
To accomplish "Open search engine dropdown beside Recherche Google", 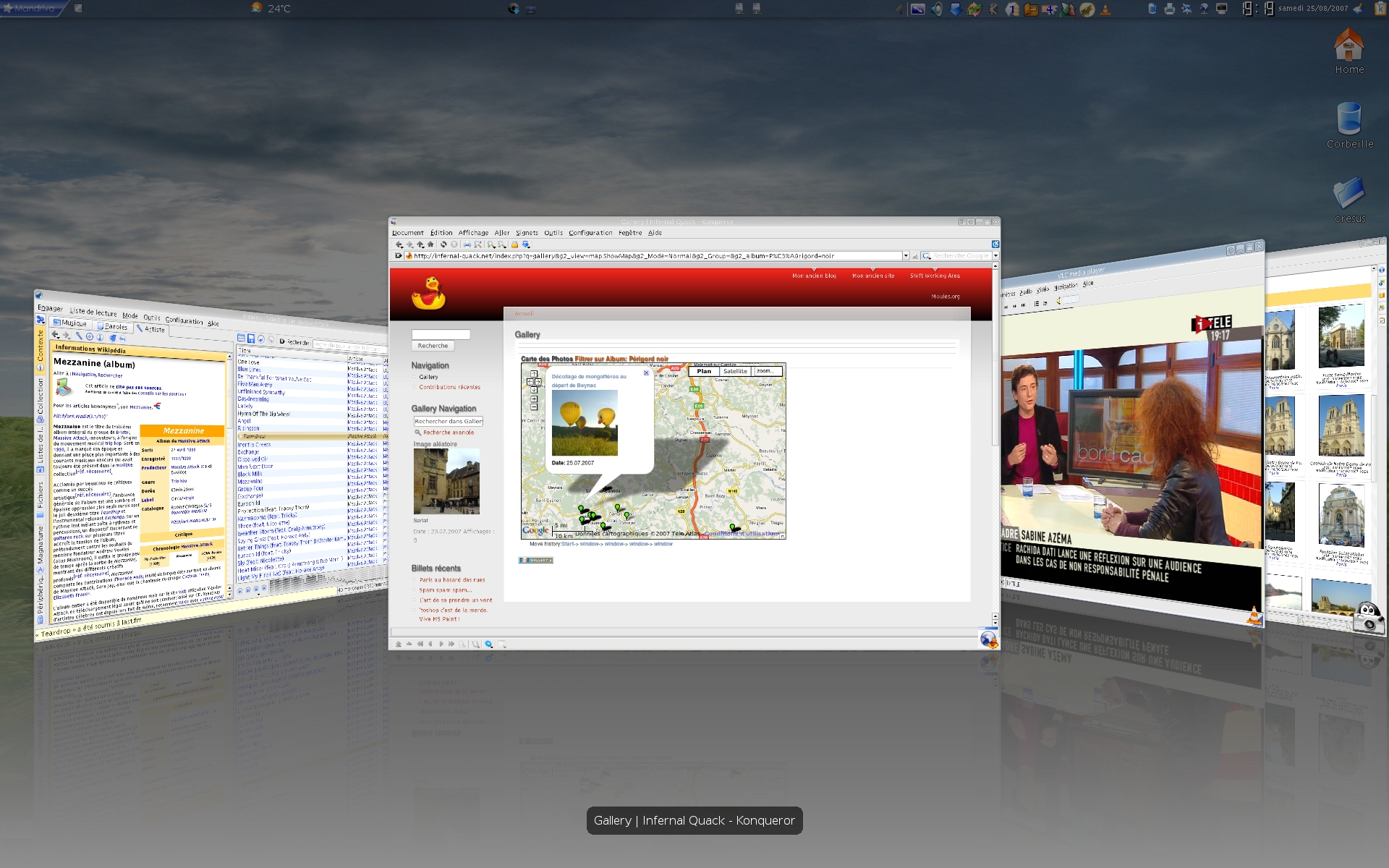I will 995,255.
